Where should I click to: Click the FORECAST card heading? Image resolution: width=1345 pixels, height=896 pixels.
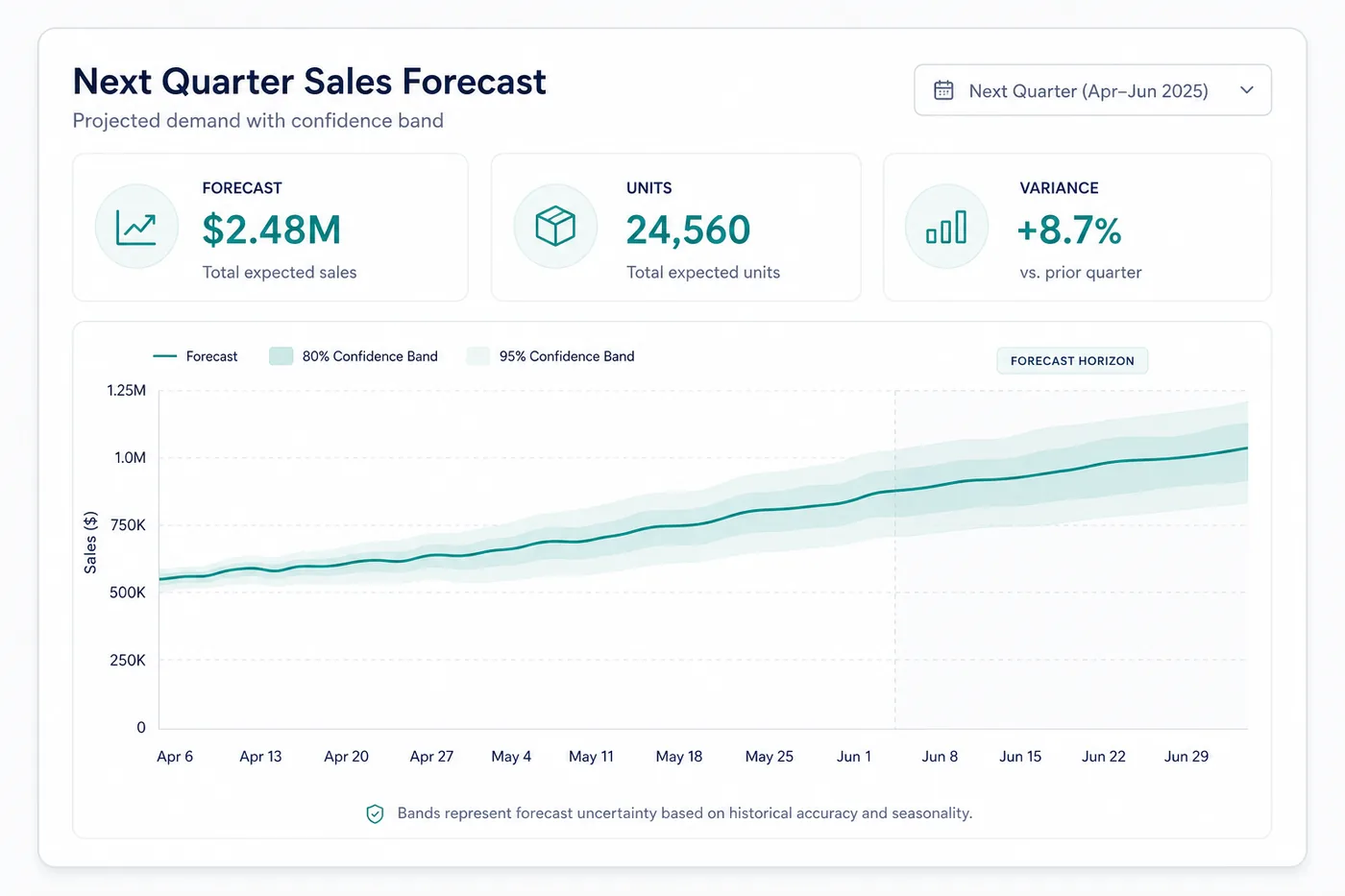(x=242, y=188)
